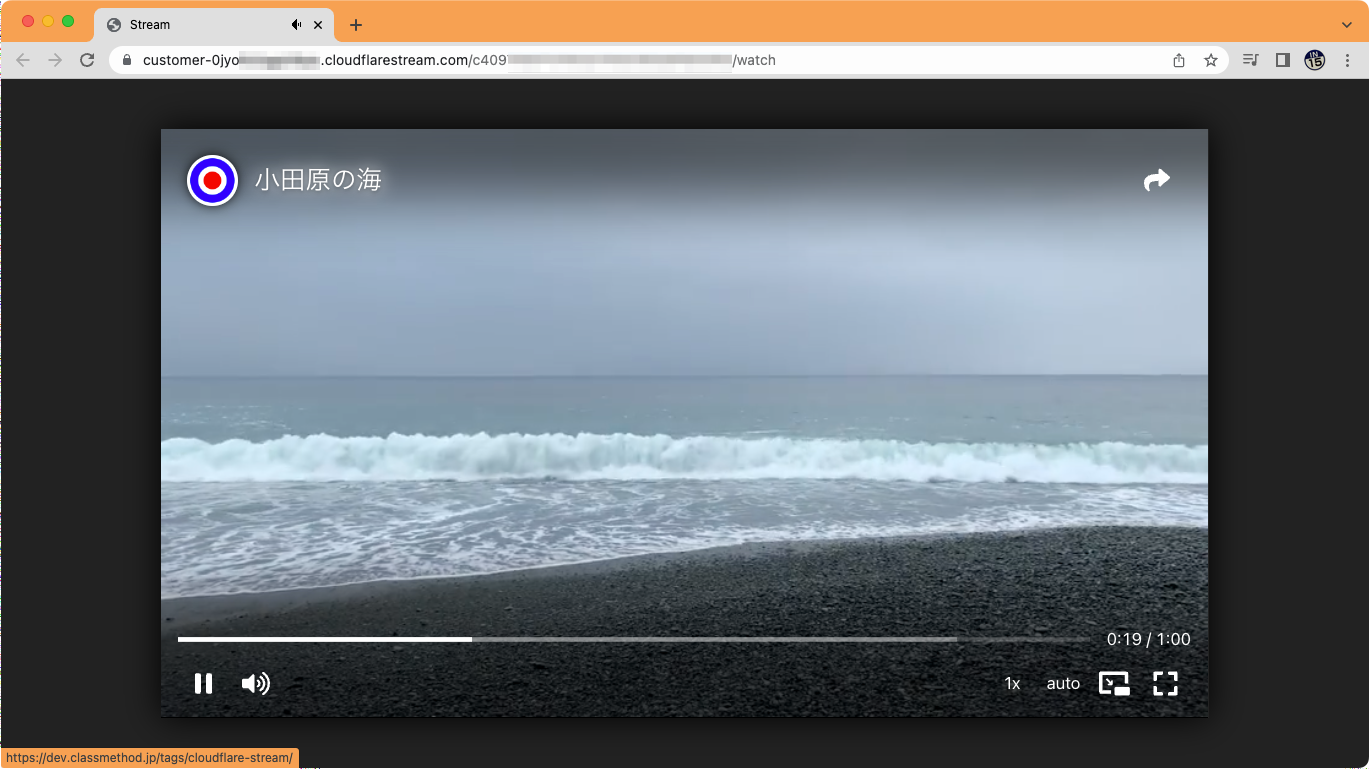Toggle Chrome's side panel
This screenshot has width=1369, height=769.
point(1282,60)
